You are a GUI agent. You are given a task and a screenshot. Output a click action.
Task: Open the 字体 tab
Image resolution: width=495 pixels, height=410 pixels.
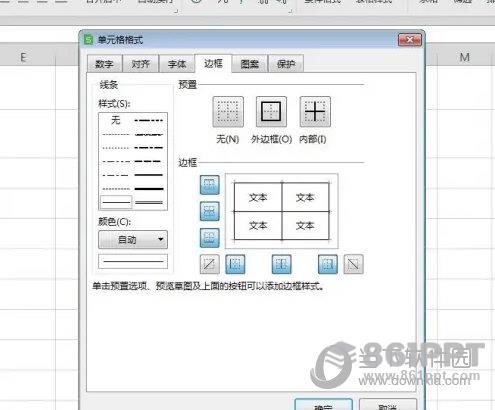(177, 64)
